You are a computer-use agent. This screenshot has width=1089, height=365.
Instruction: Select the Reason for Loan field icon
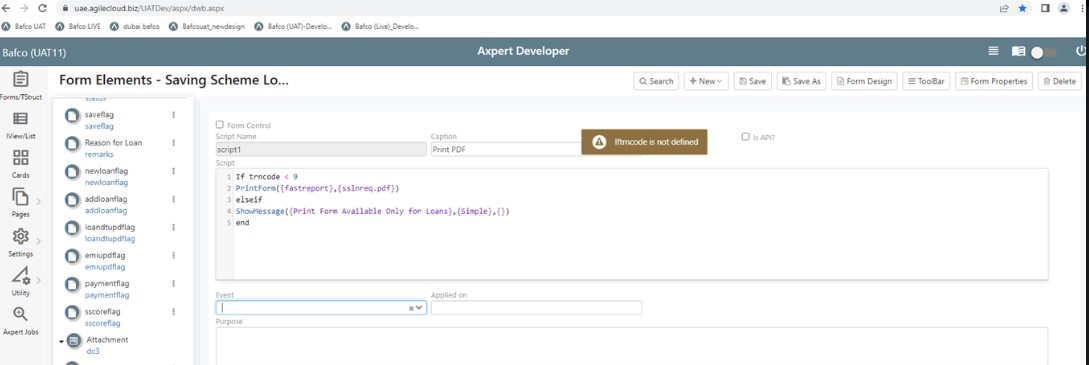point(72,144)
